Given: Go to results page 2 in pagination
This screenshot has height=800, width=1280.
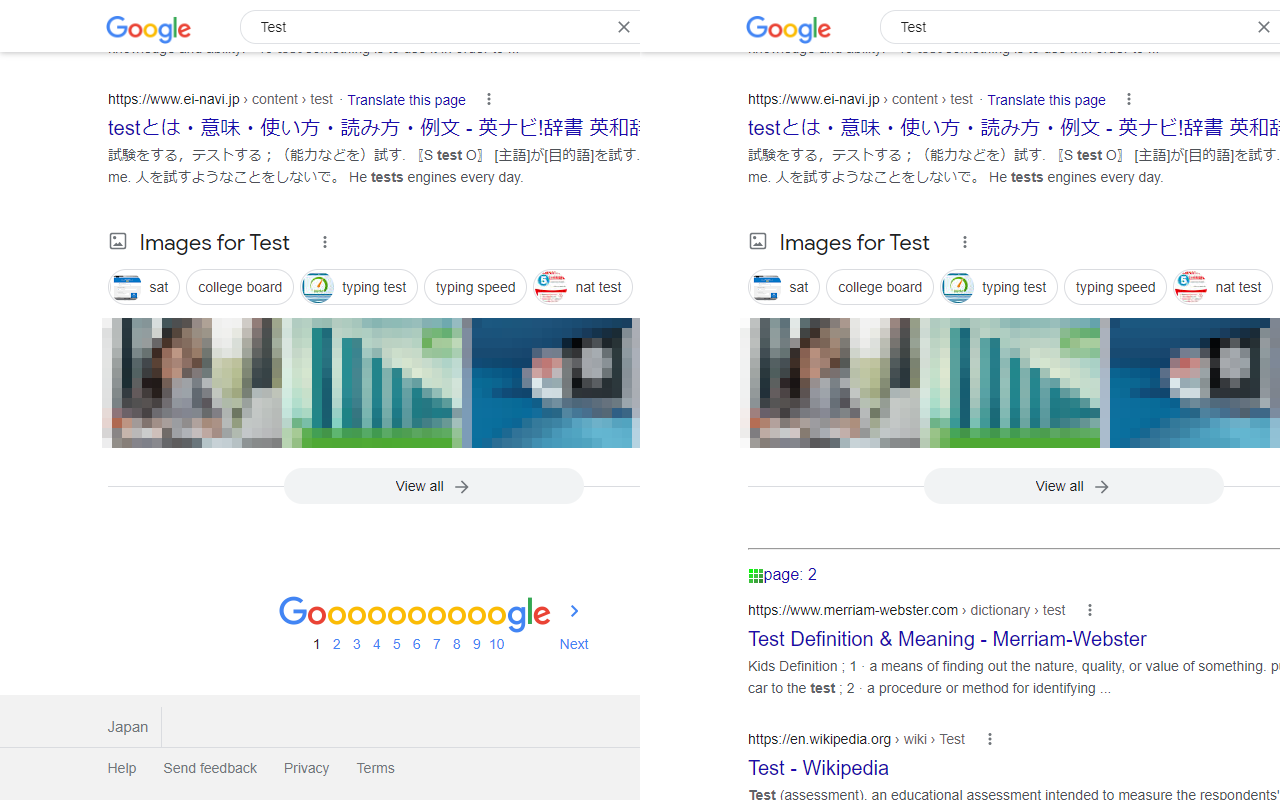Looking at the screenshot, I should coord(337,644).
